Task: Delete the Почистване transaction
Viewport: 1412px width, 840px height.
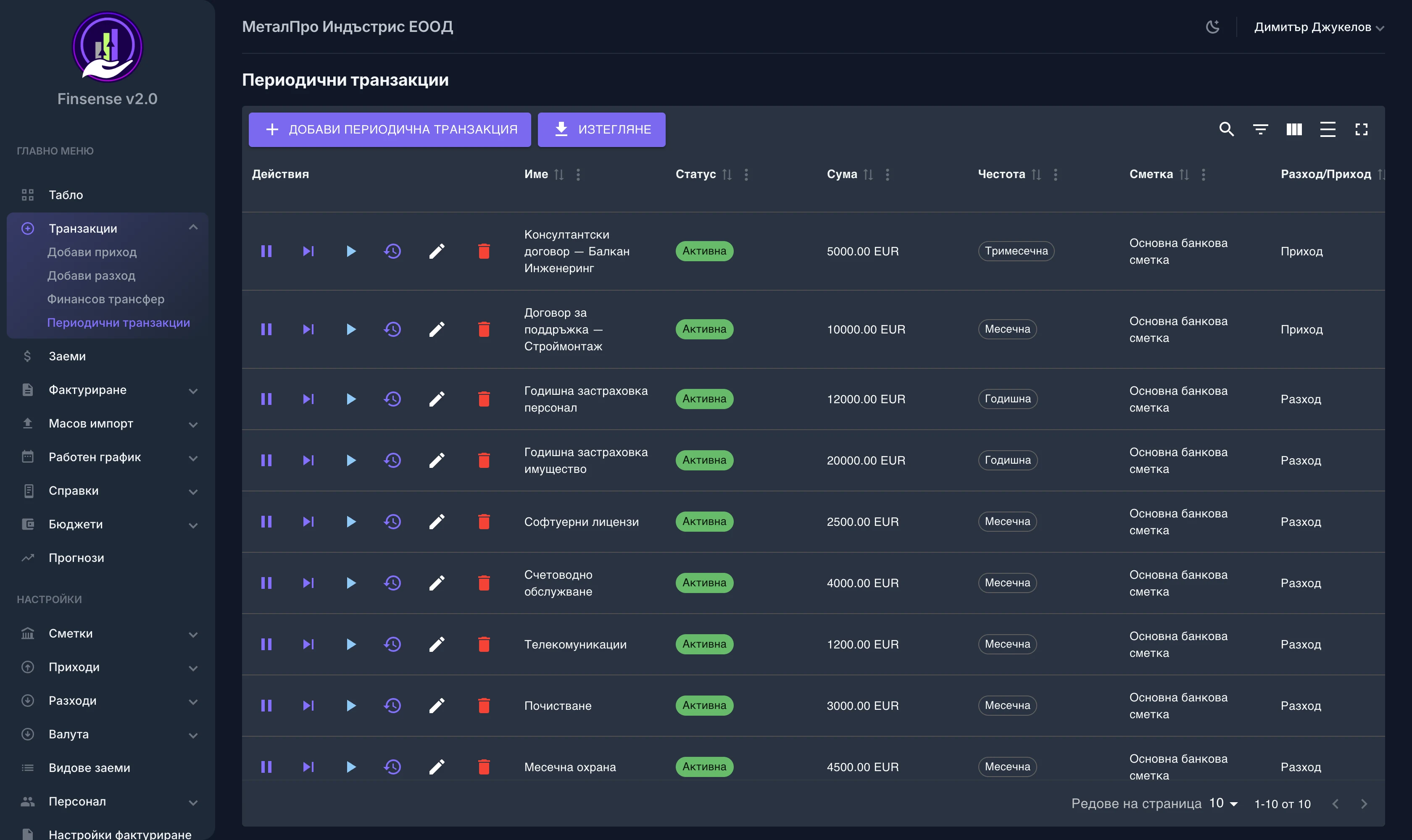Action: (484, 705)
